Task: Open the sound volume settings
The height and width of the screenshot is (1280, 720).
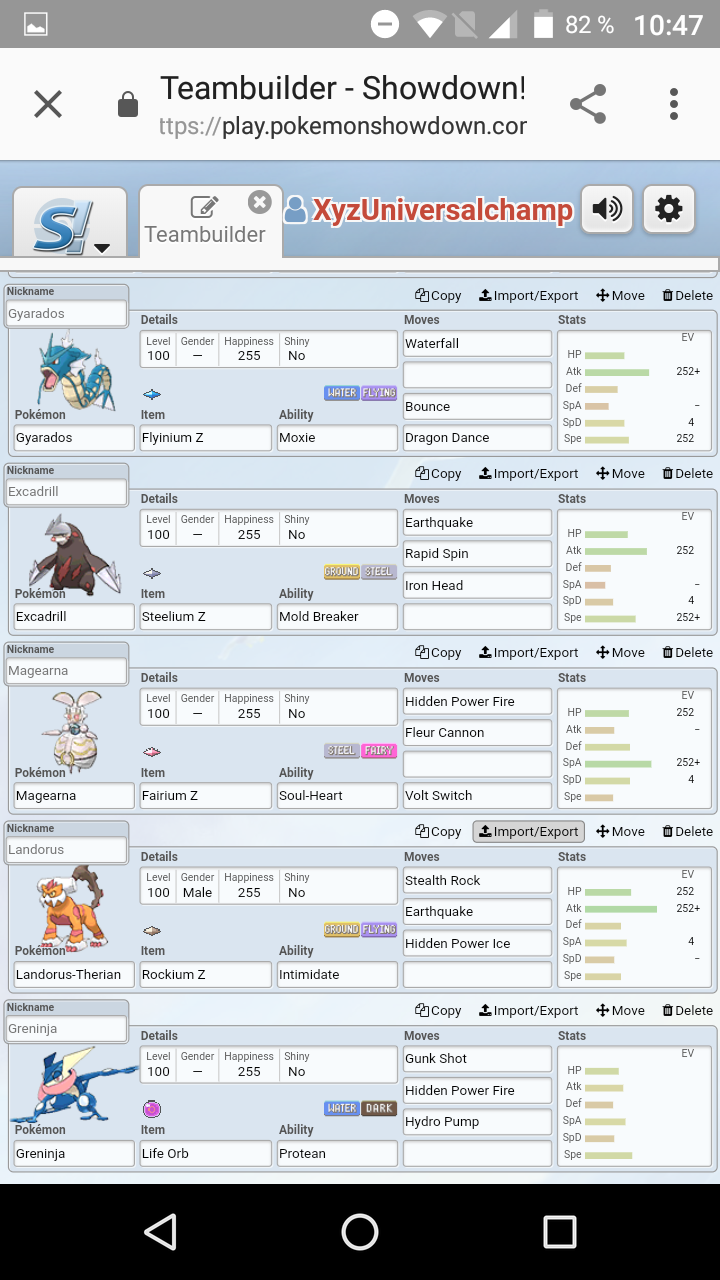Action: click(607, 209)
